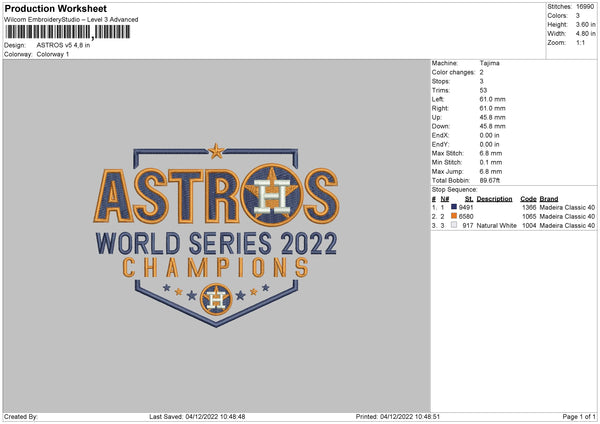Viewport: 600px width, 424px height.
Task: Click the 'St.' column header
Action: (x=469, y=199)
